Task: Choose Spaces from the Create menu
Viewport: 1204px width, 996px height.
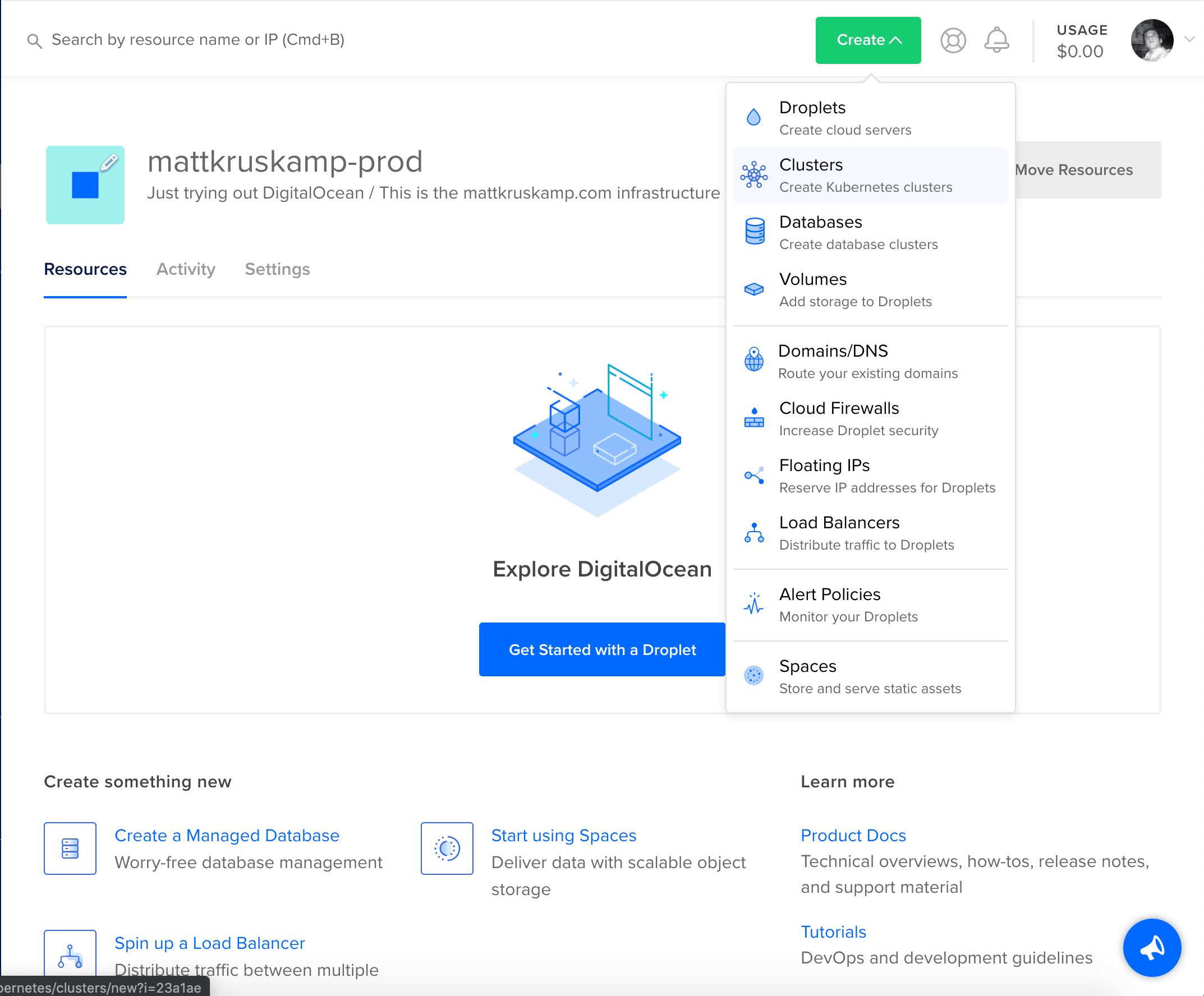Action: click(870, 677)
